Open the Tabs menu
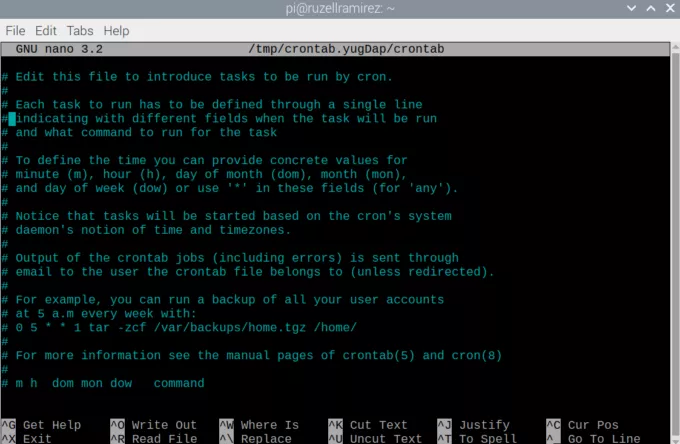680x444 pixels. (x=80, y=31)
